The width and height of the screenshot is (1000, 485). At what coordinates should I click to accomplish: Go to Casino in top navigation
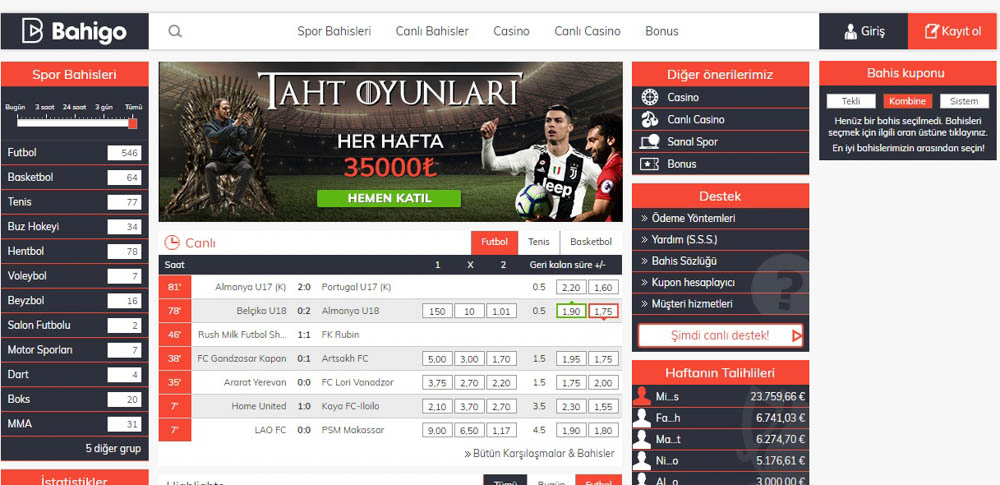tap(511, 31)
